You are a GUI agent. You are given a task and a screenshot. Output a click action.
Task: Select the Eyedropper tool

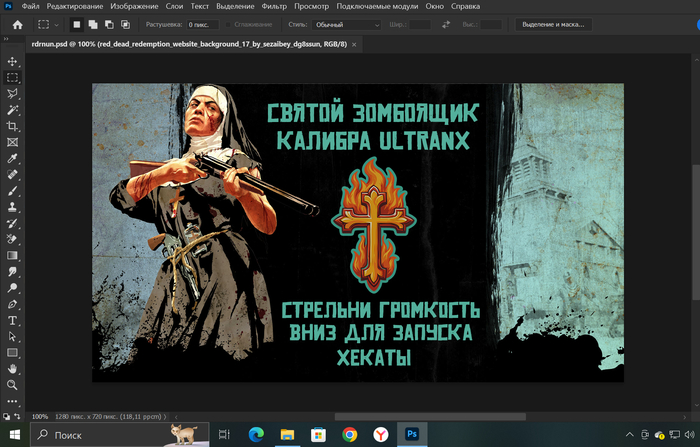[13, 159]
